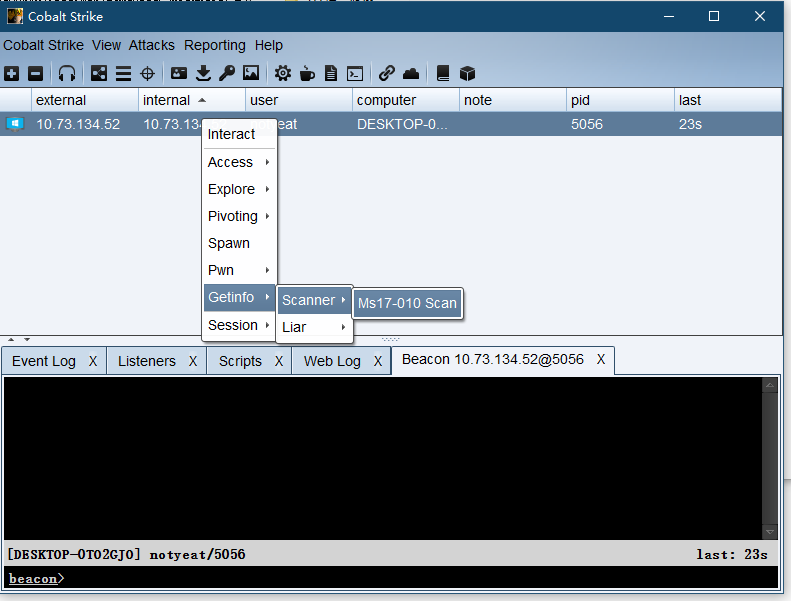
Task: Click the disconnect minus icon
Action: pyautogui.click(x=35, y=74)
